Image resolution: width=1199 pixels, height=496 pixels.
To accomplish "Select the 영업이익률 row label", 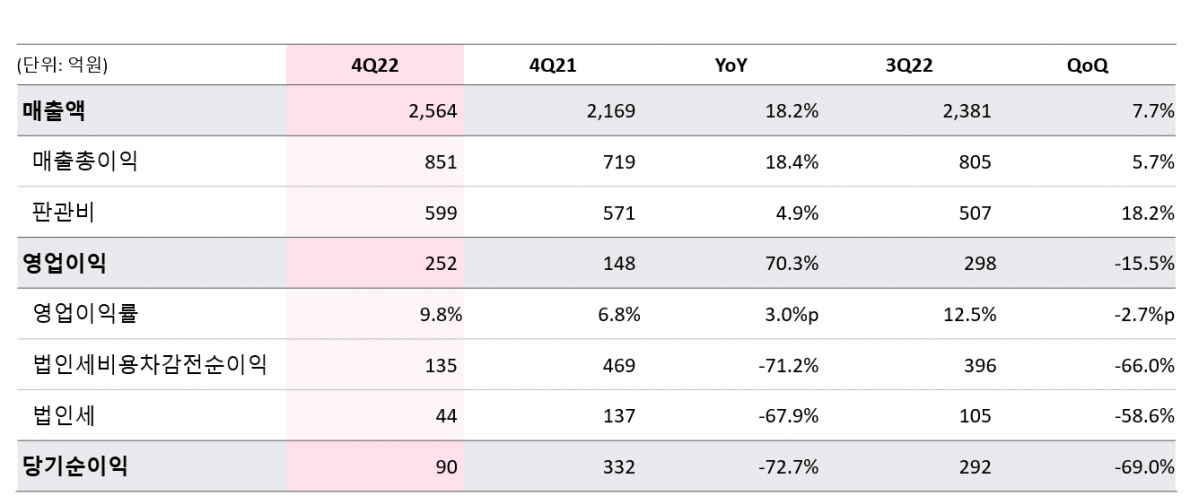I will [x=85, y=314].
